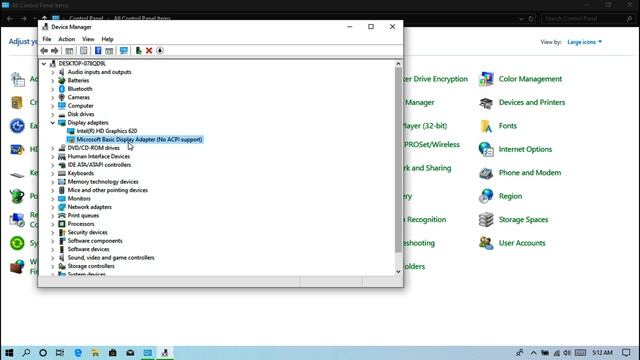Viewport: 640px width, 360px height.
Task: Collapse the DESKTOP-078QD9L root node
Action: [44, 64]
